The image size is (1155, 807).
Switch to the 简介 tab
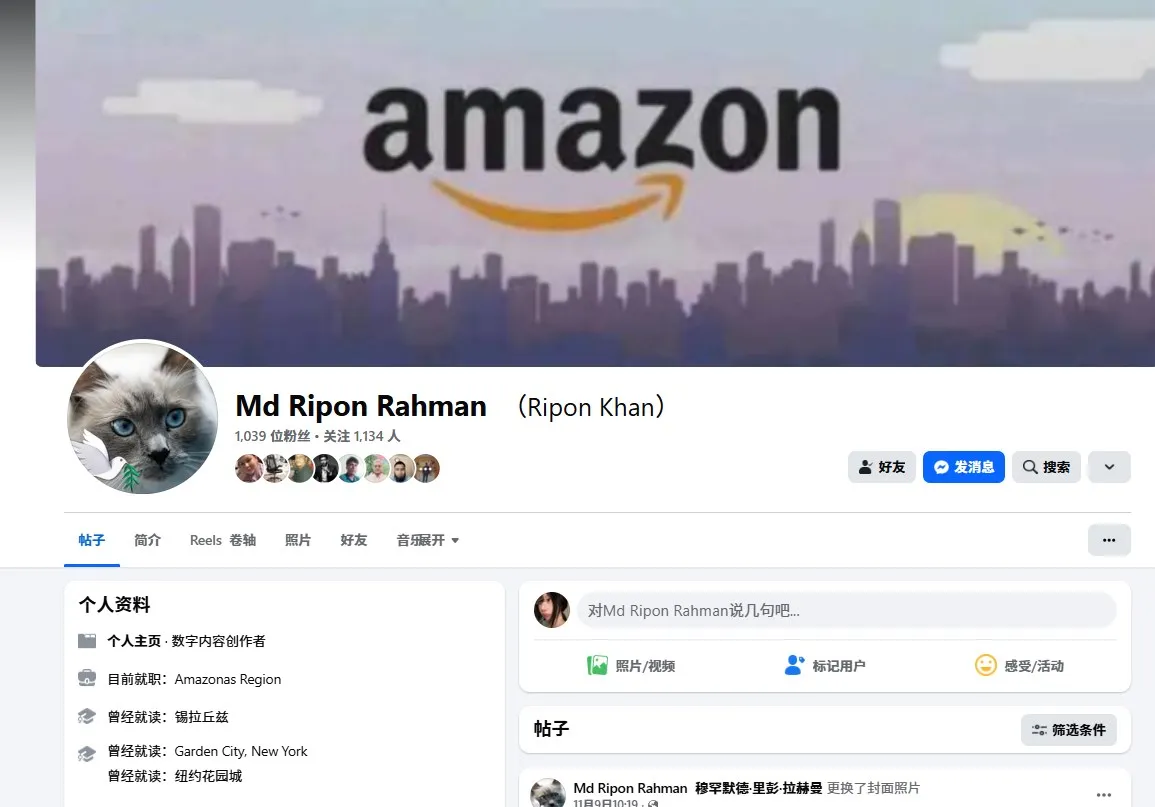(x=147, y=540)
